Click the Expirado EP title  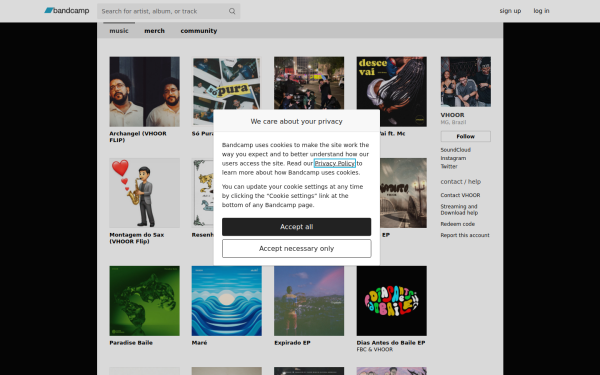pyautogui.click(x=292, y=342)
